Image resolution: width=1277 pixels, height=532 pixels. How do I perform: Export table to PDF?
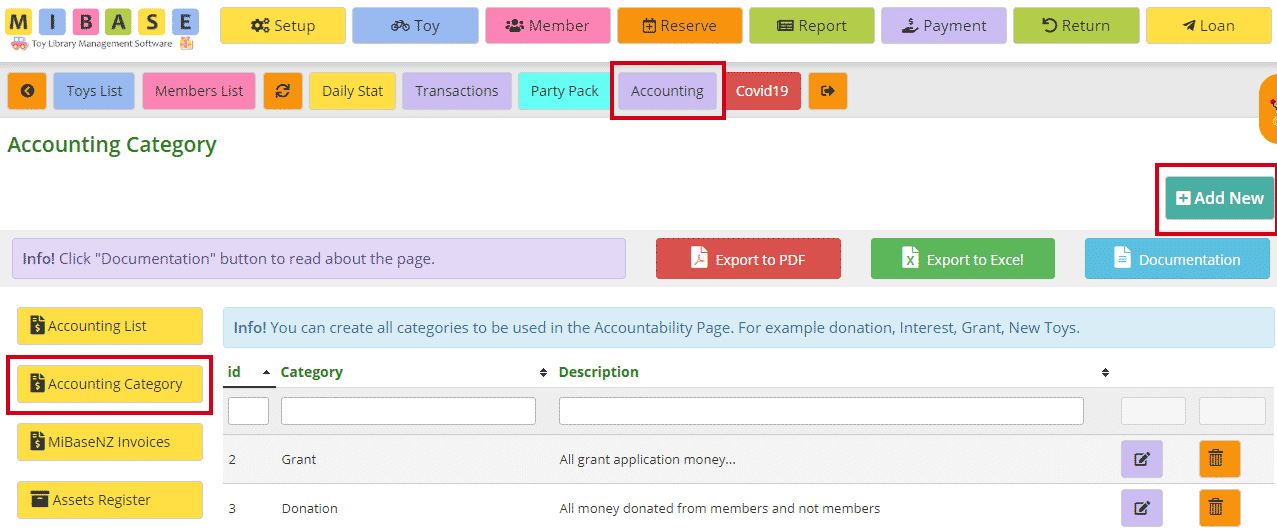(x=748, y=259)
